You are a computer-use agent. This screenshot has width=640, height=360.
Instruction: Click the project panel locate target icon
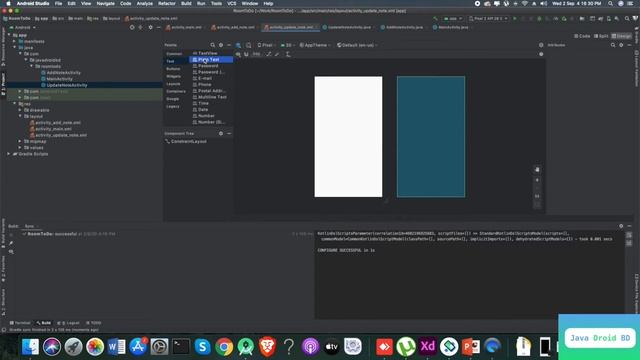tap(132, 27)
